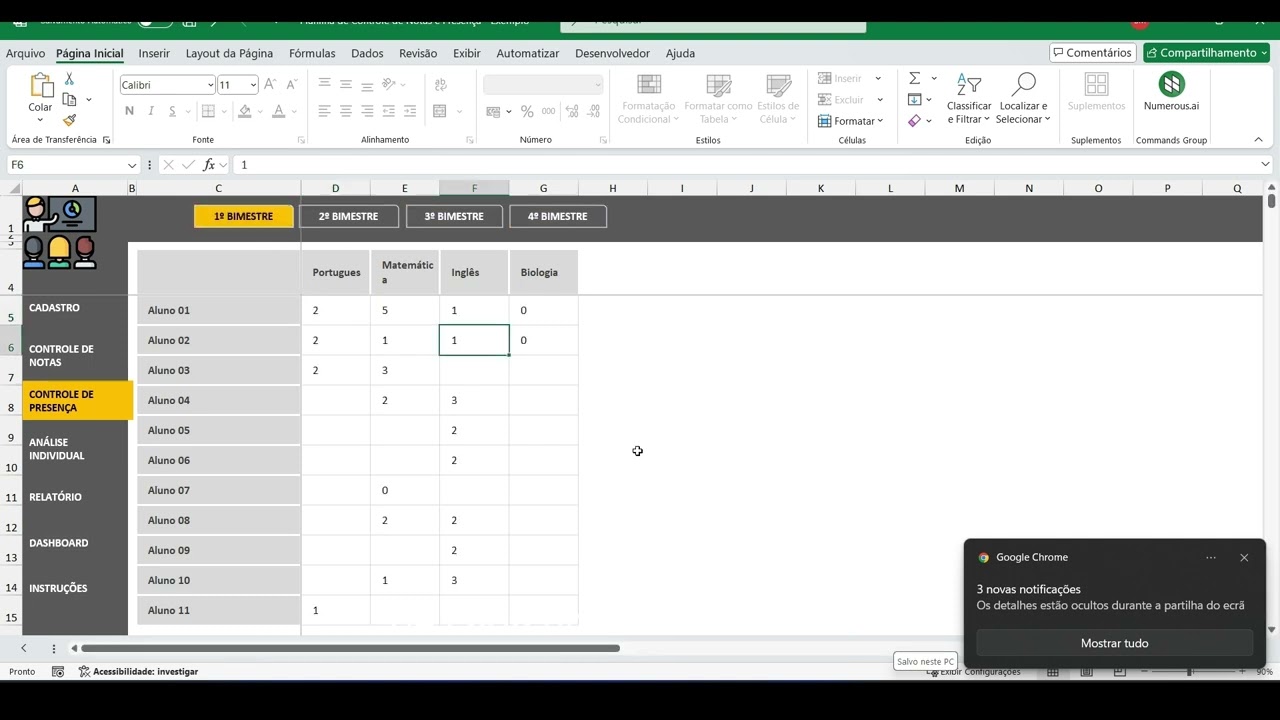The image size is (1280, 720).
Task: Open the Layout da Página tab
Action: click(229, 53)
